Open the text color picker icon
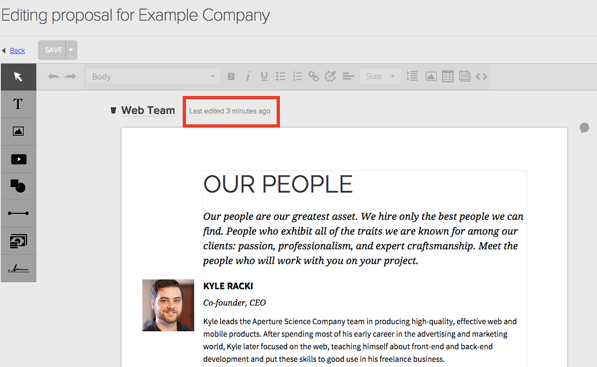Image resolution: width=597 pixels, height=367 pixels. (x=330, y=77)
